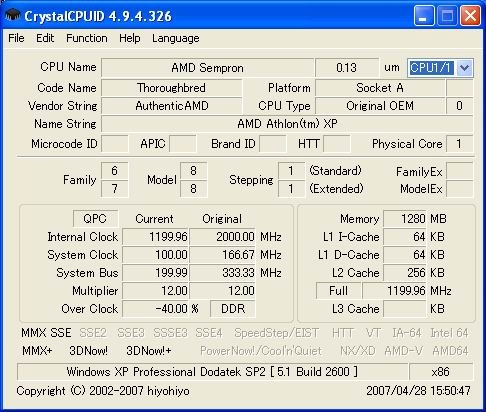This screenshot has width=486, height=412.
Task: Expand the CPU1/1 selector dropdown arrow
Action: [464, 68]
